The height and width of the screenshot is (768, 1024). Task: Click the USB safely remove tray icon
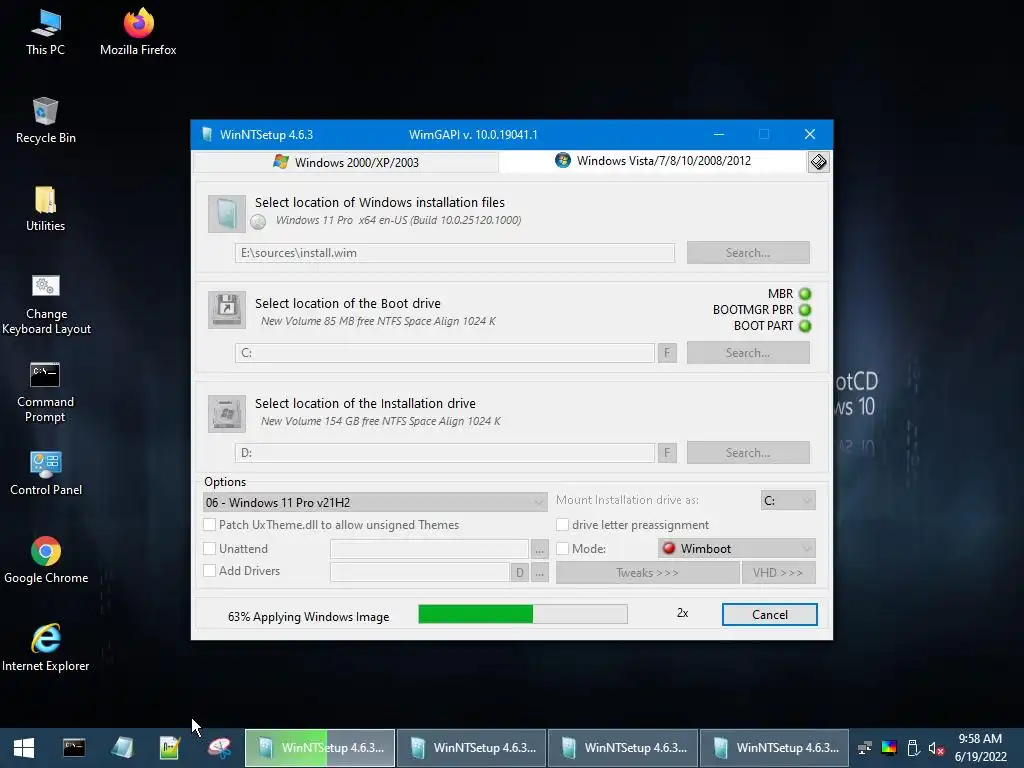coord(914,748)
